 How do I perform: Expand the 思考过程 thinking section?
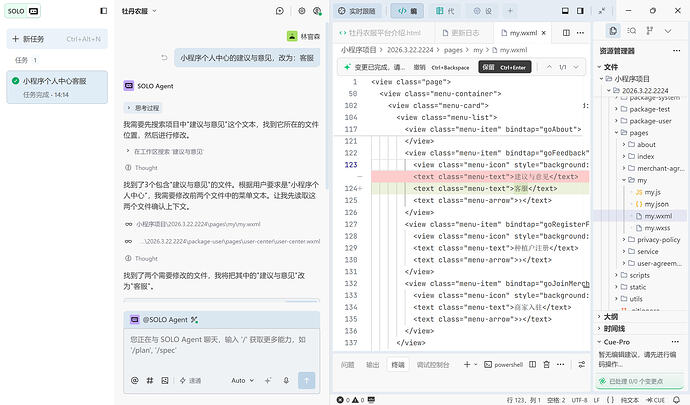[143, 108]
